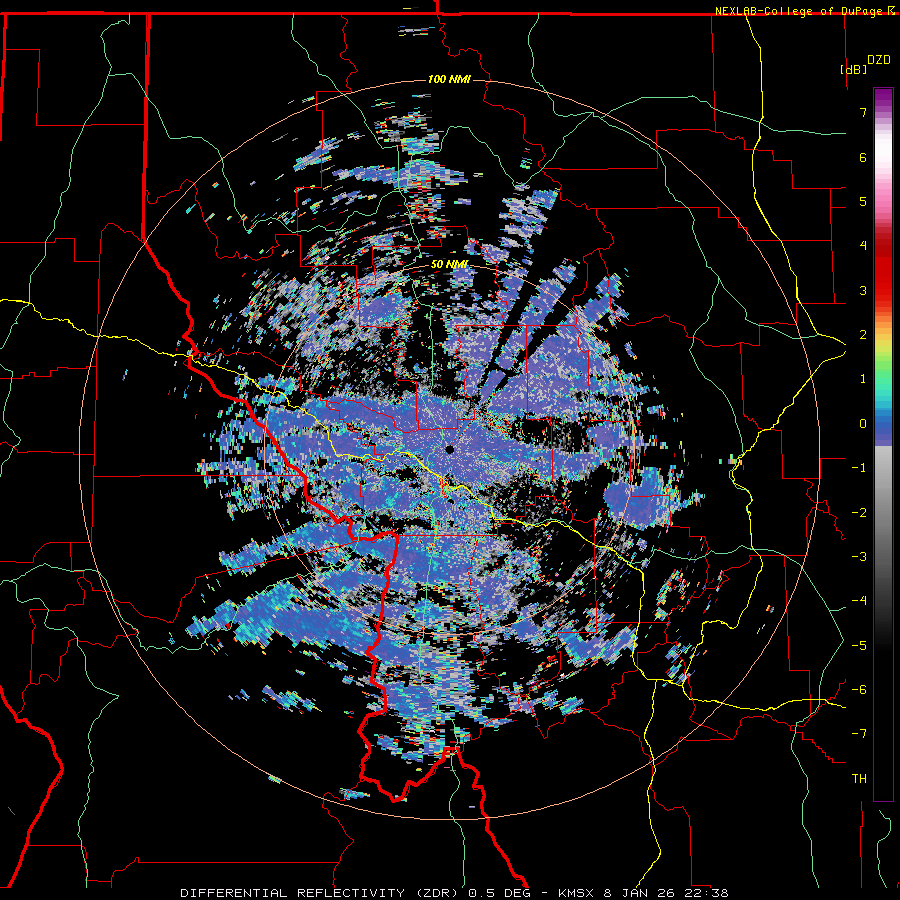Screen dimensions: 900x900
Task: Click the 50 NMI range ring label
Action: click(x=449, y=264)
